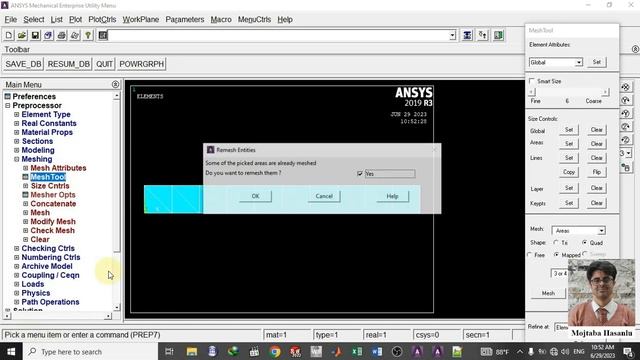Enable the Smart Size checkbox
640x360 pixels.
532,81
